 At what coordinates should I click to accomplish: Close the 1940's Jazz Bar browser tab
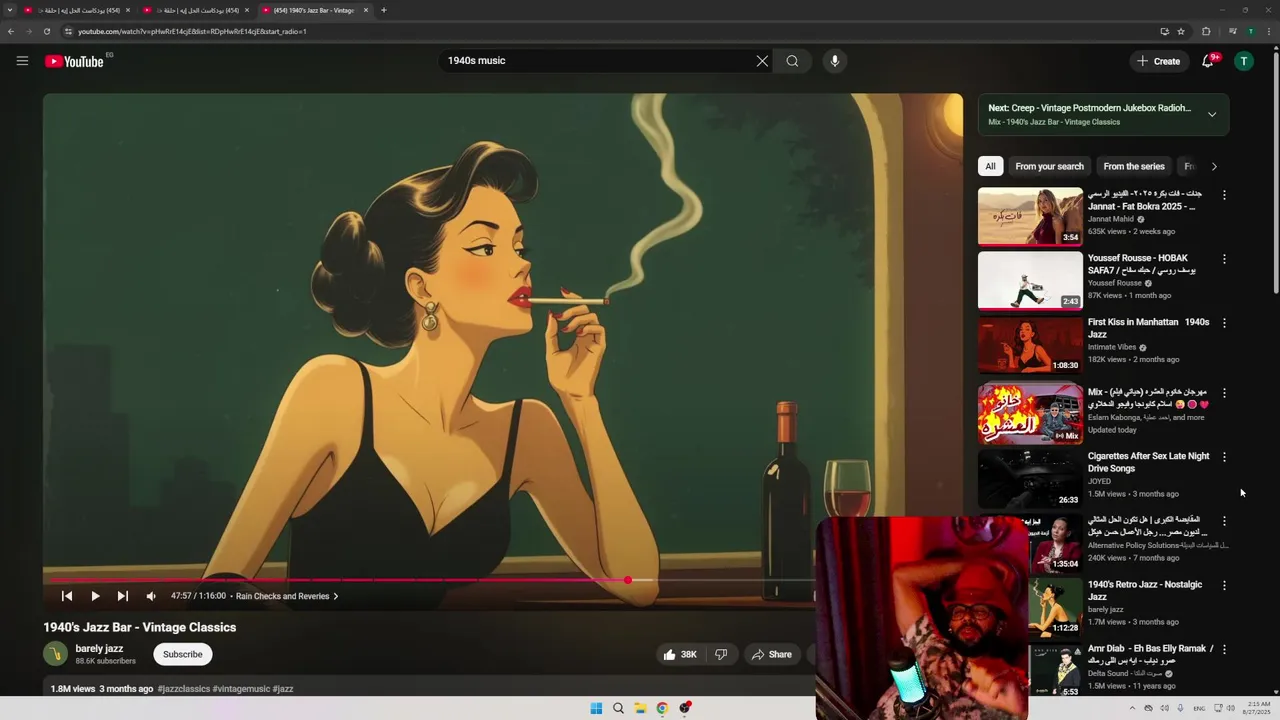click(366, 10)
